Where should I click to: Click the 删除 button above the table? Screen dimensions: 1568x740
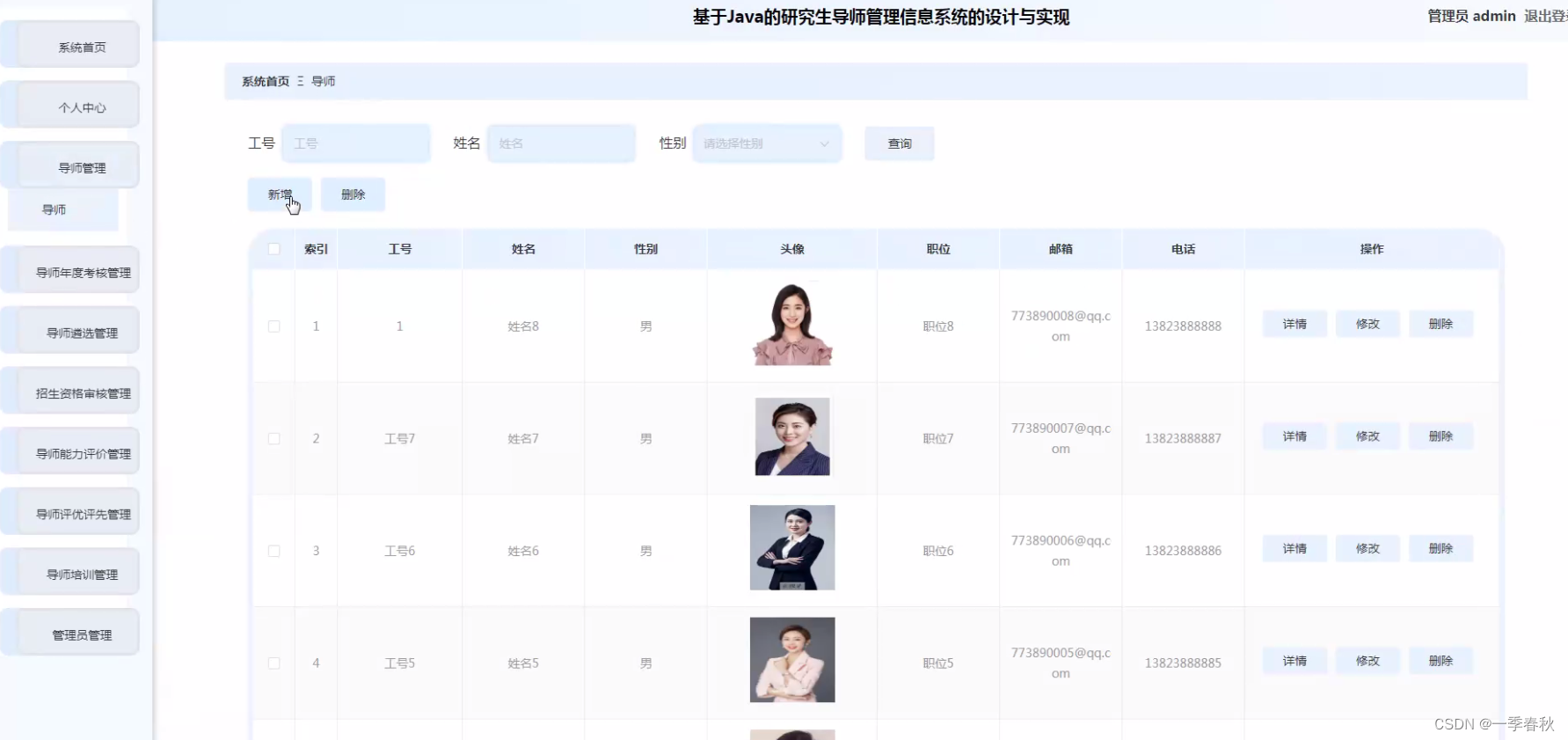[x=353, y=194]
